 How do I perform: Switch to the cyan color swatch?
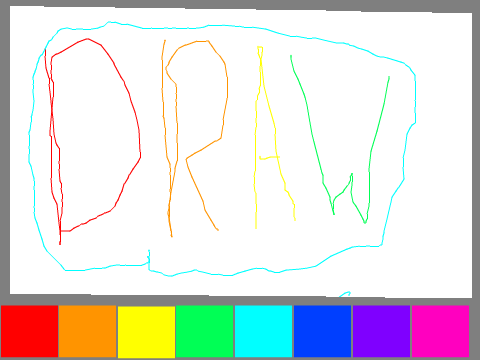pyautogui.click(x=264, y=331)
